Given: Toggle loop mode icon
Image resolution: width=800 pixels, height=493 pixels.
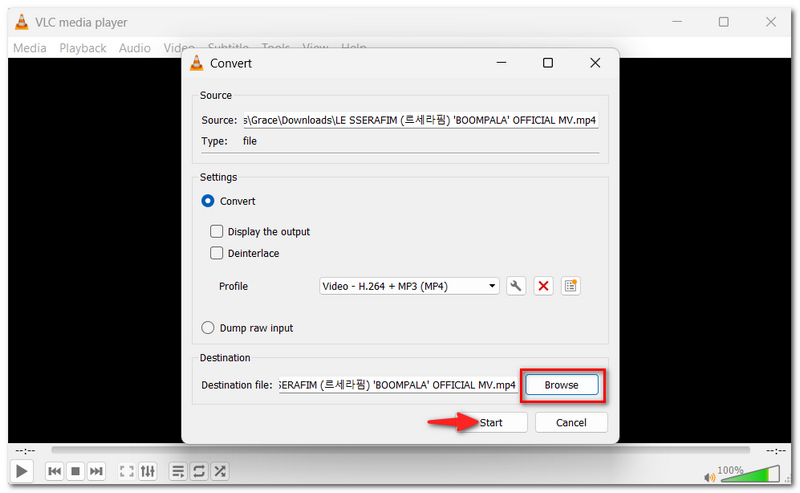Looking at the screenshot, I should tap(199, 471).
